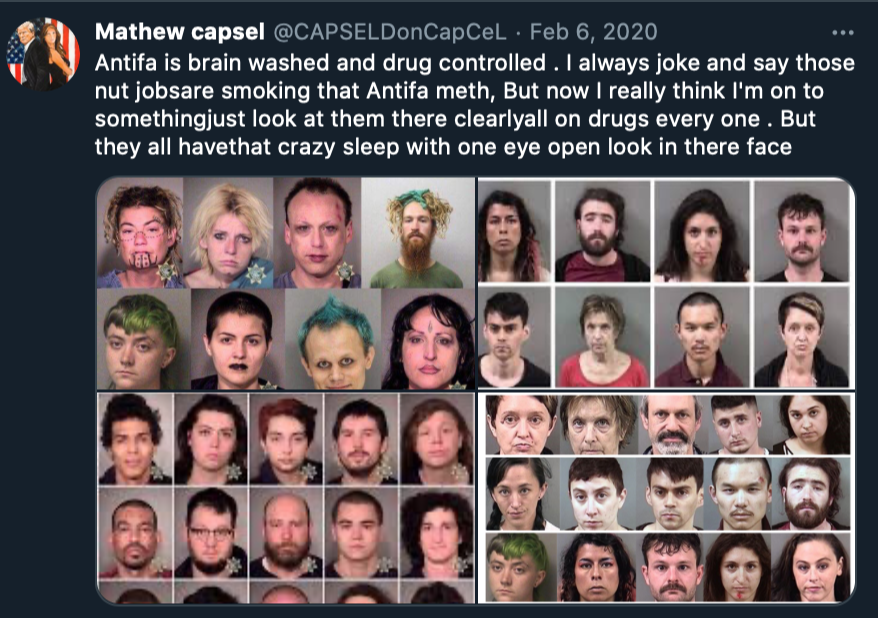
Task: Open the top-left mugshot collage image
Action: (x=286, y=283)
